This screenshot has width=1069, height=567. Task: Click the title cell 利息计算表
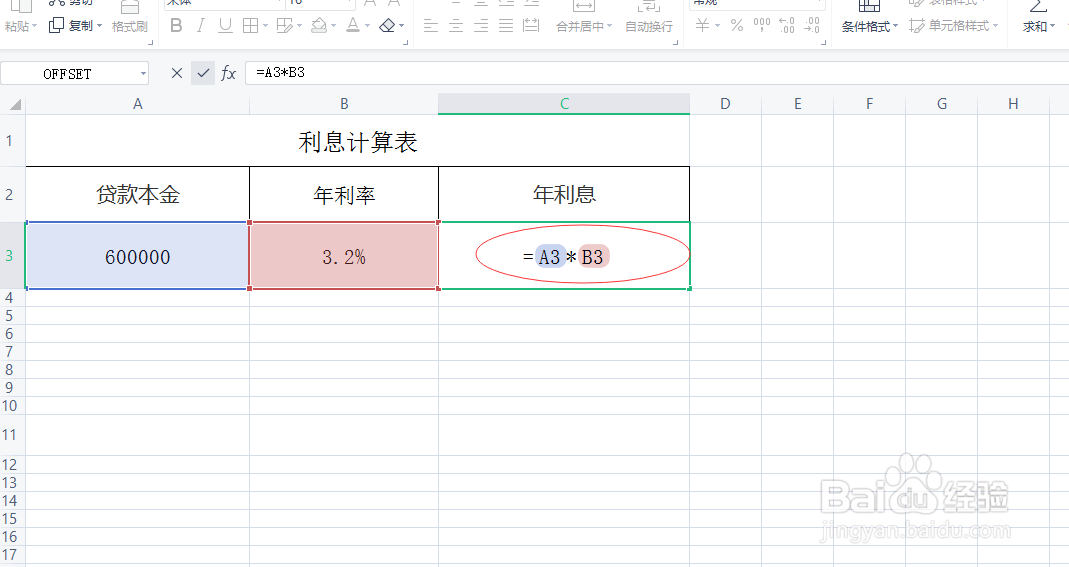click(357, 141)
